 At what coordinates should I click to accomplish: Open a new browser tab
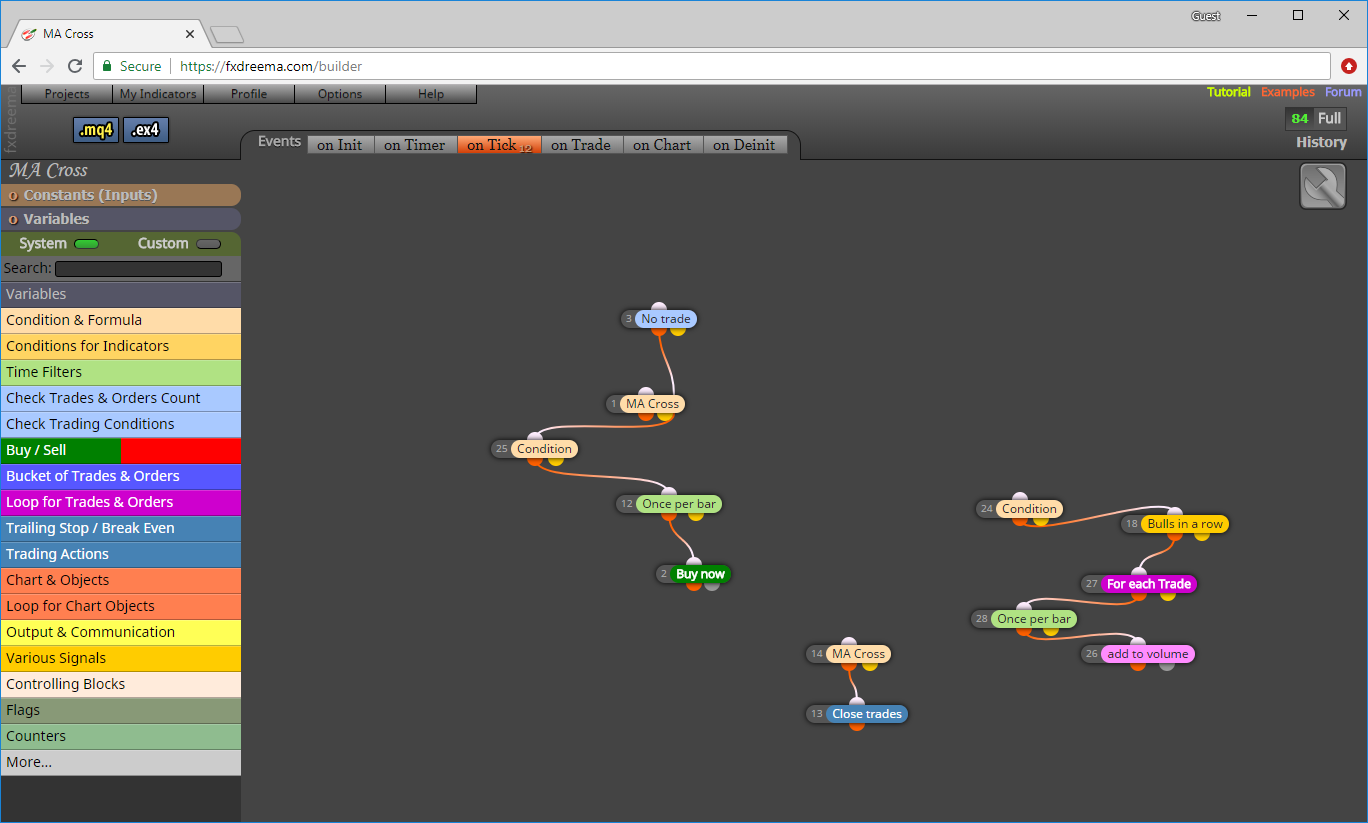(227, 35)
